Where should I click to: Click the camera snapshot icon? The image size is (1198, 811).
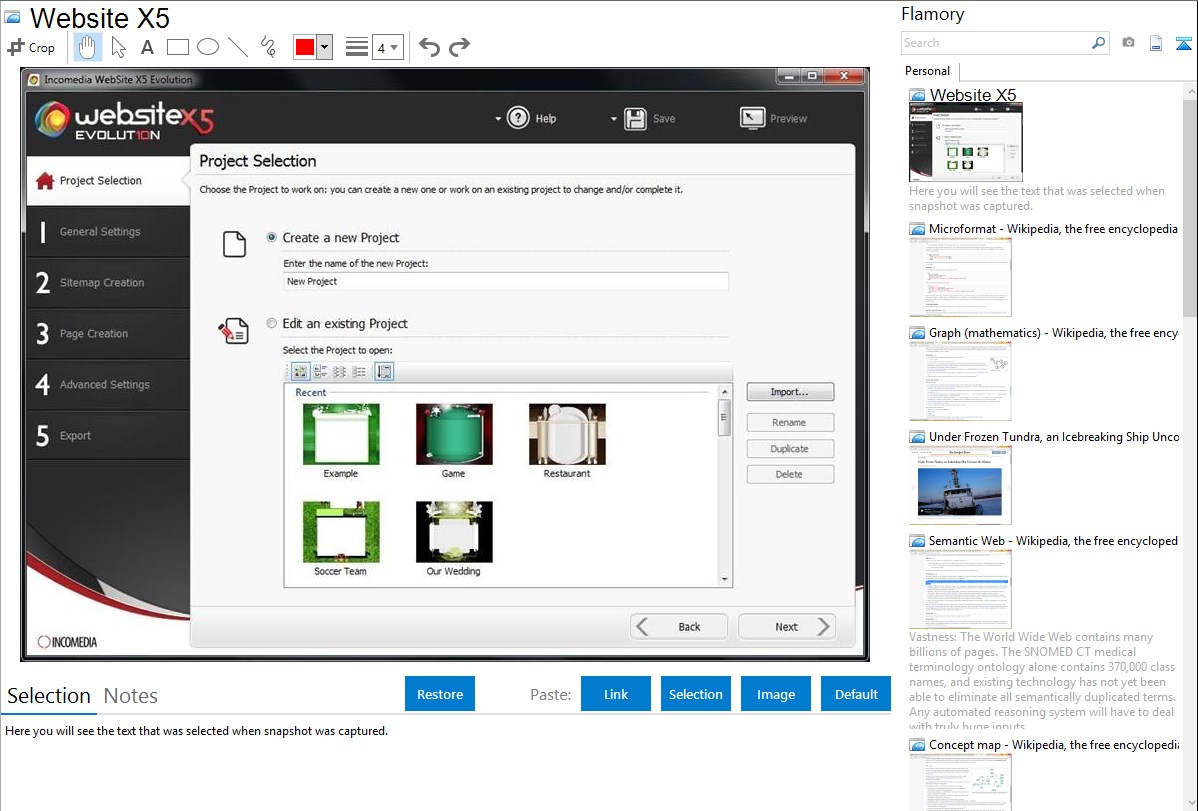tap(1128, 43)
